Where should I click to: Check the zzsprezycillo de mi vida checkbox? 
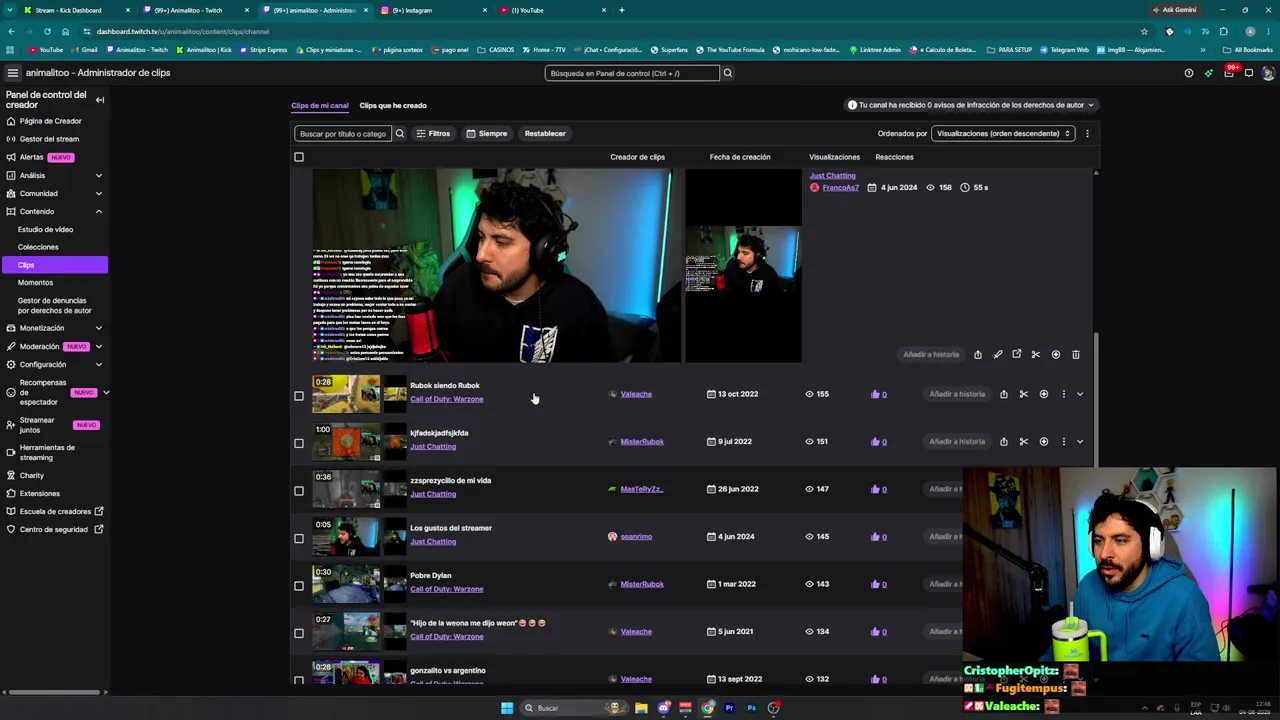(x=299, y=491)
